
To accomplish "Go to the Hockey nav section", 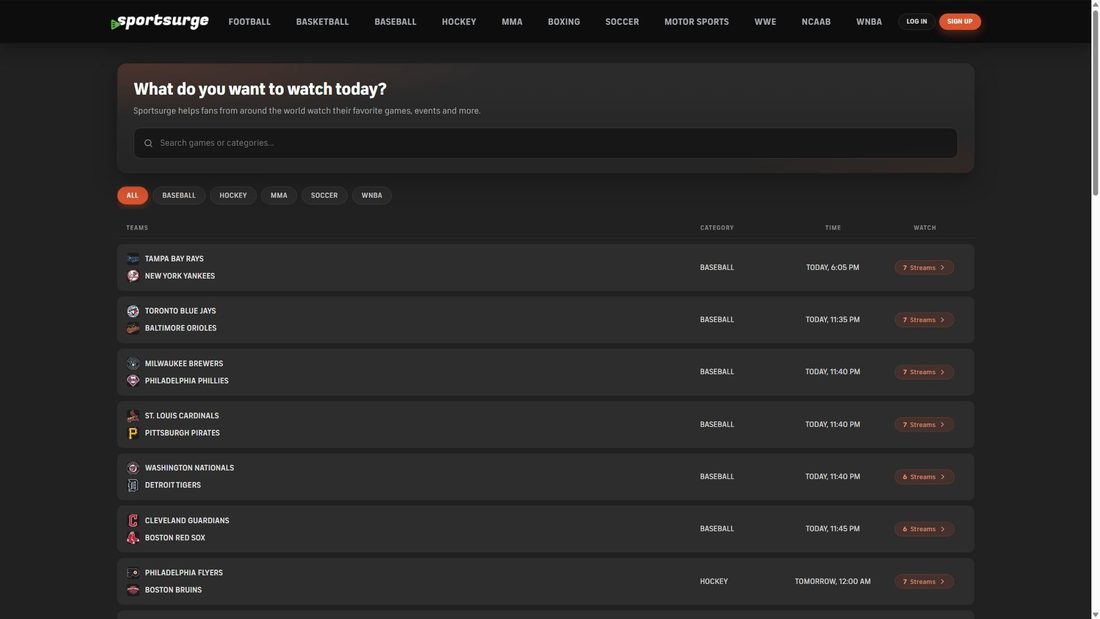I will click(459, 22).
